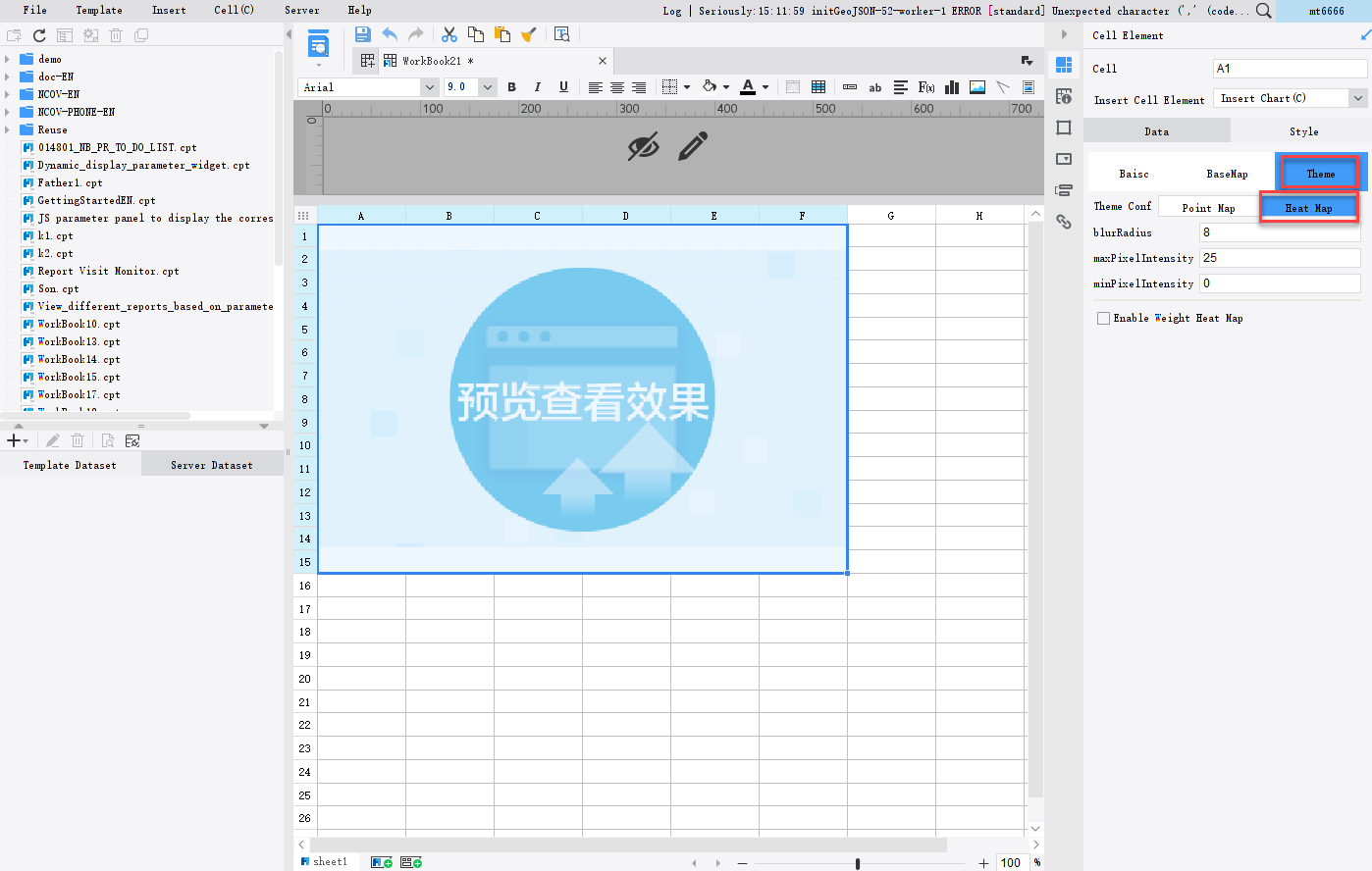
Task: Expand the Insert Cell Element dropdown
Action: [x=1358, y=97]
